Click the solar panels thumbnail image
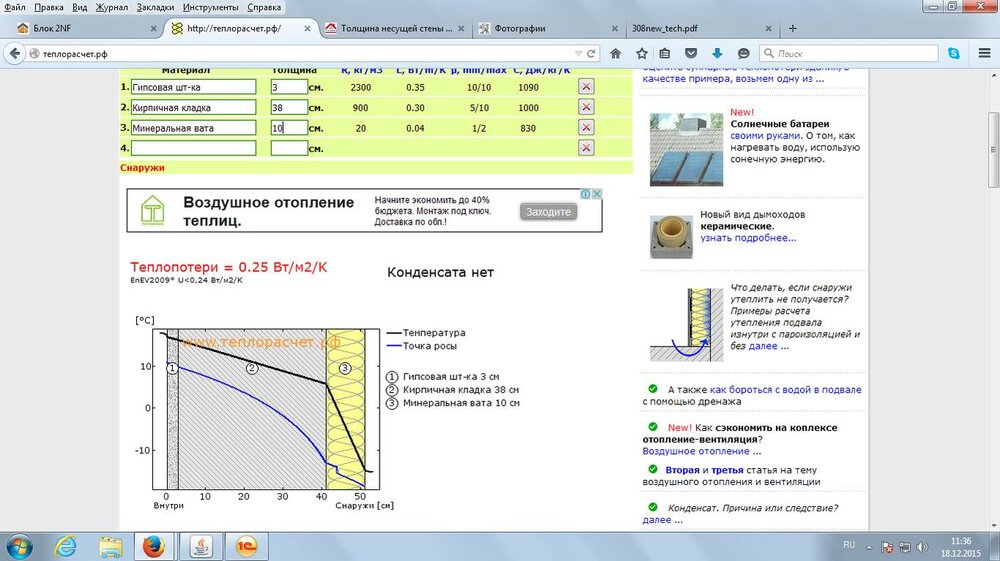The height and width of the screenshot is (561, 1000). click(x=686, y=148)
